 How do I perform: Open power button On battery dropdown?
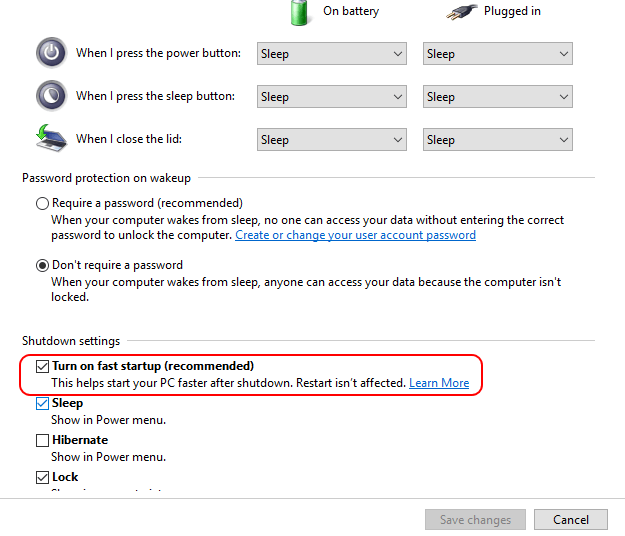click(331, 54)
